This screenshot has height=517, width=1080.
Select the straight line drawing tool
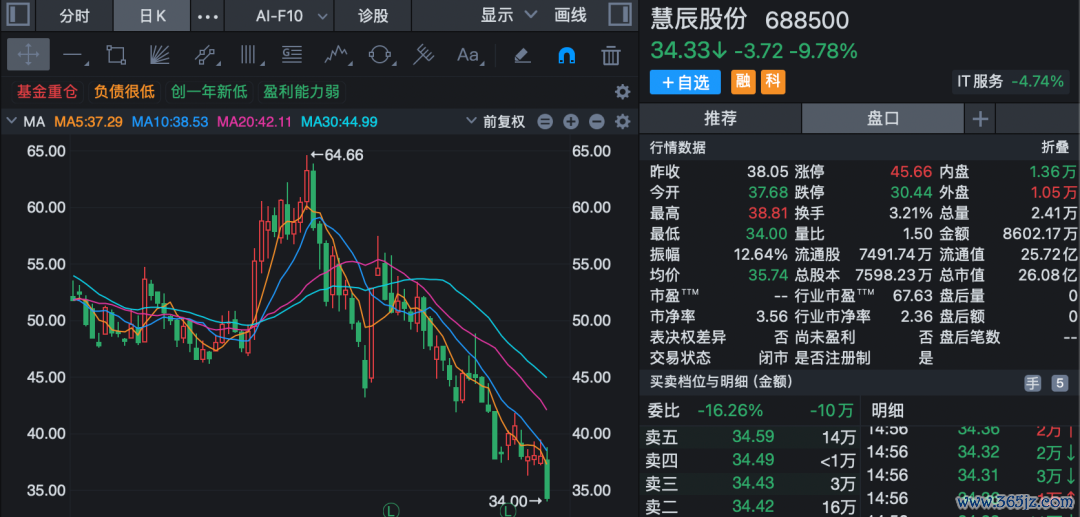coord(72,54)
